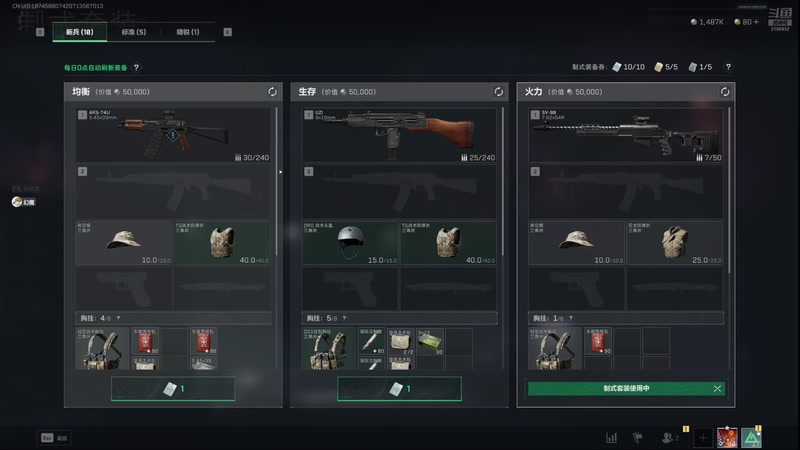
Task: Open the squad members icon in bottom bar
Action: (669, 437)
